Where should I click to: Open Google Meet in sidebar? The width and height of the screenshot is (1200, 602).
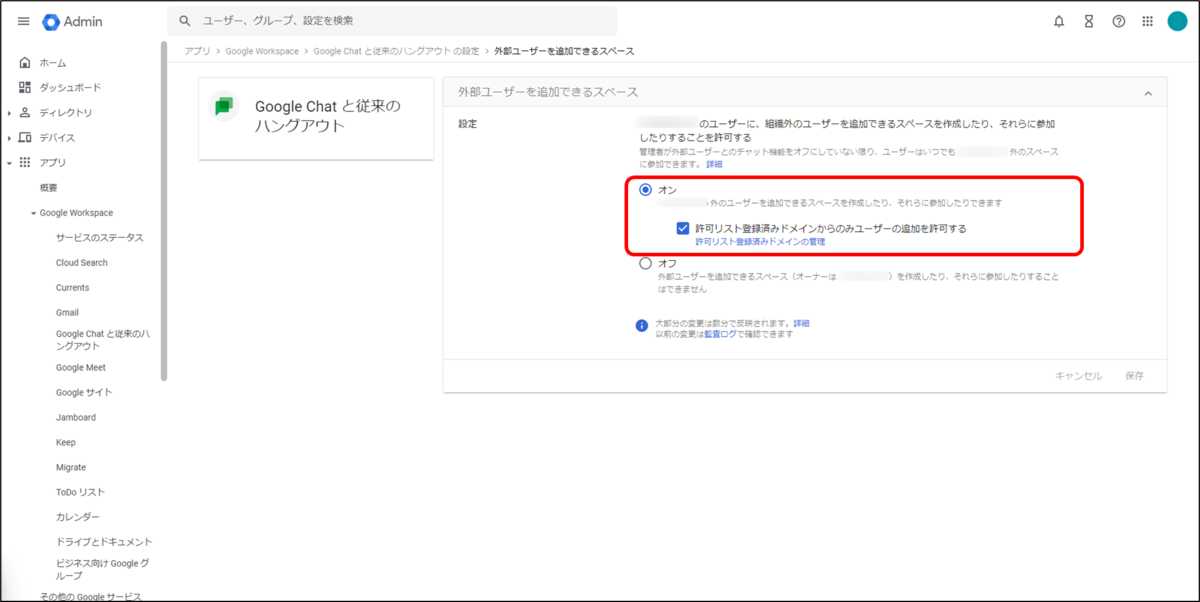[81, 368]
